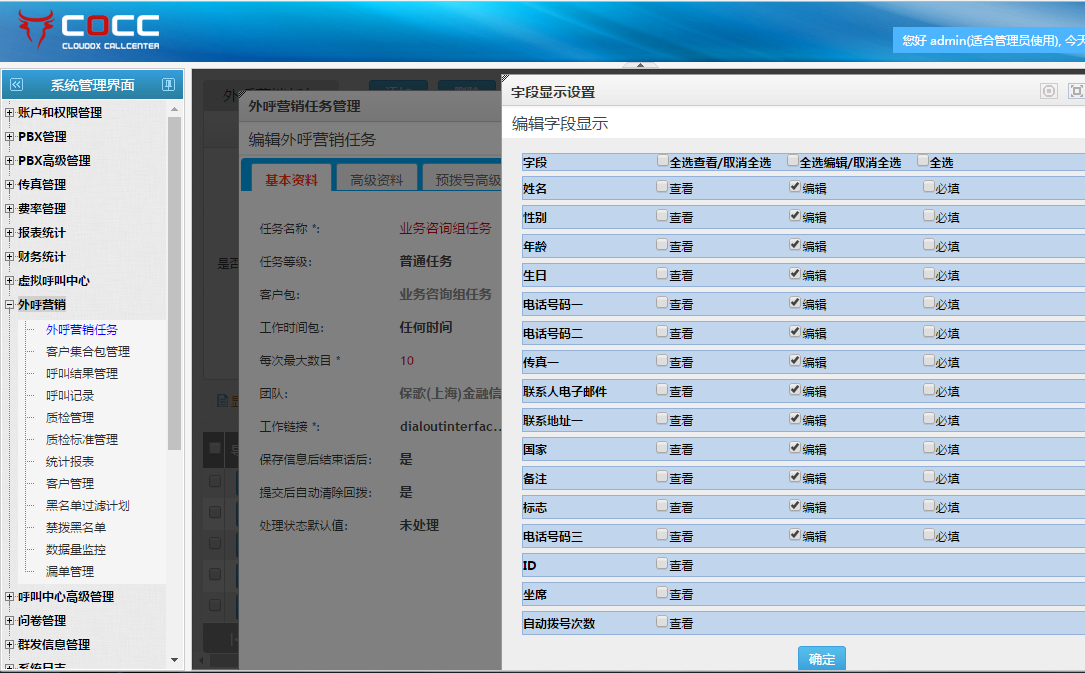The height and width of the screenshot is (673, 1085).
Task: Expand the PBX管理 tree node
Action: pyautogui.click(x=10, y=137)
